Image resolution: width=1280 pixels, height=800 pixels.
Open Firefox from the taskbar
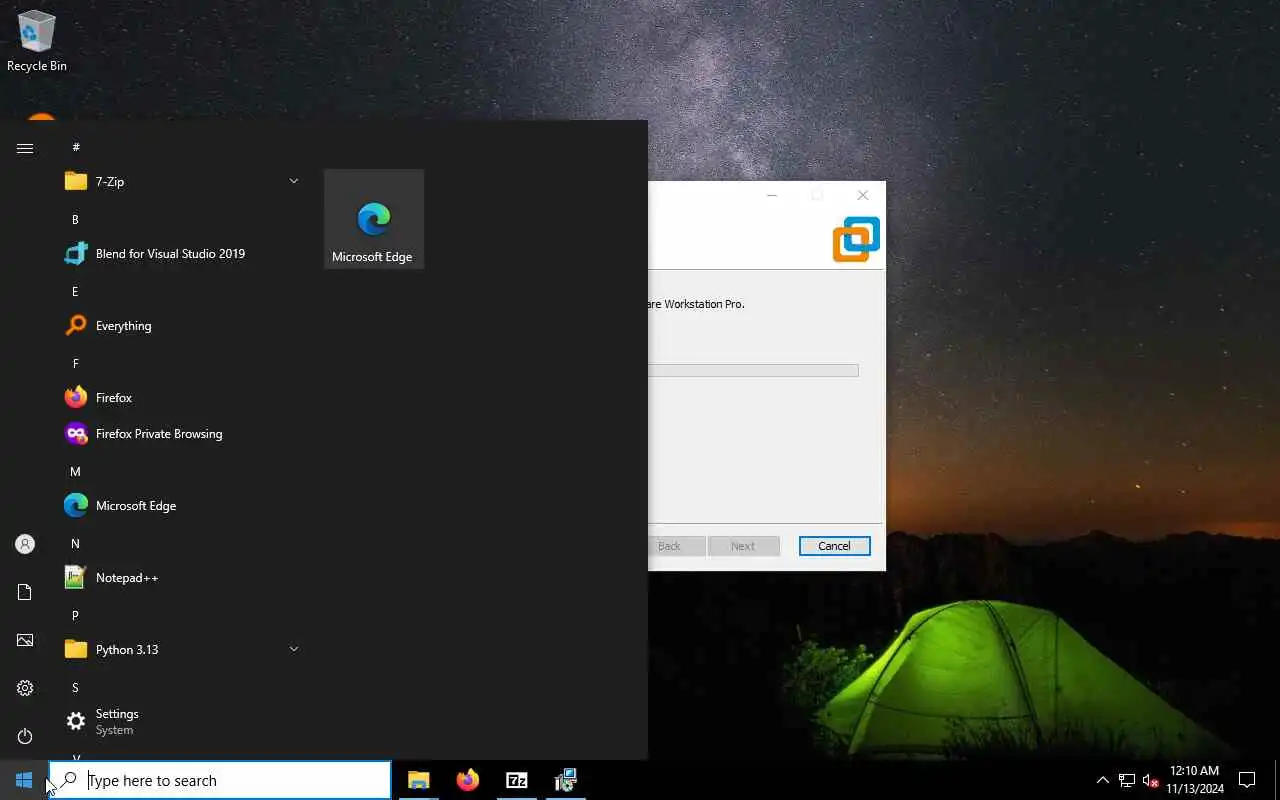pos(467,780)
